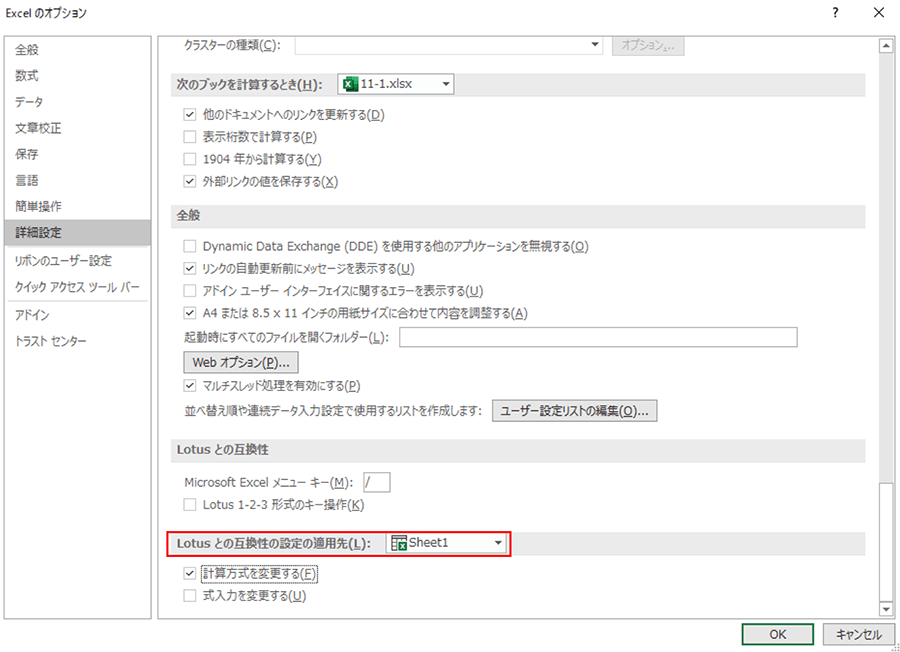Click the disabled オプション button
The height and width of the screenshot is (652, 900).
[x=648, y=45]
